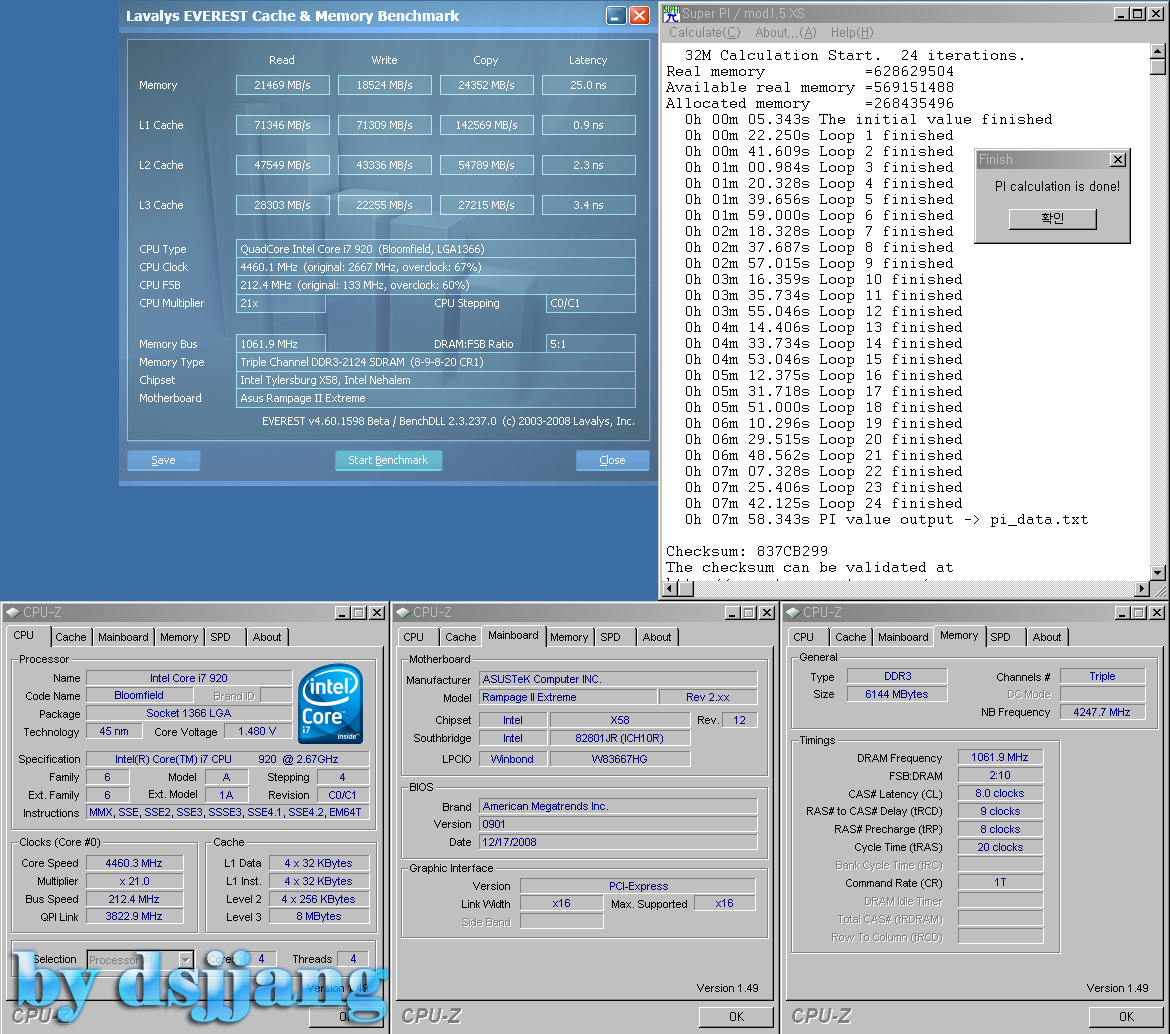The width and height of the screenshot is (1170, 1034).
Task: Click OK in the middle CPU-Z window
Action: coord(736,1016)
